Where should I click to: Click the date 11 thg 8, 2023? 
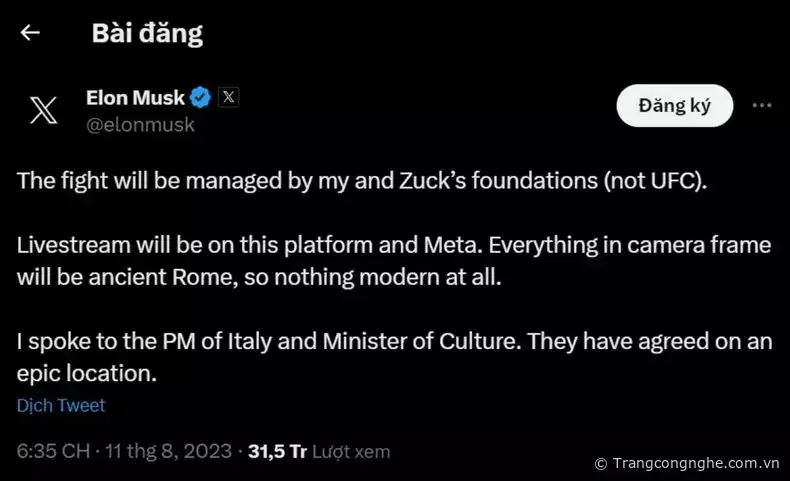(x=168, y=451)
